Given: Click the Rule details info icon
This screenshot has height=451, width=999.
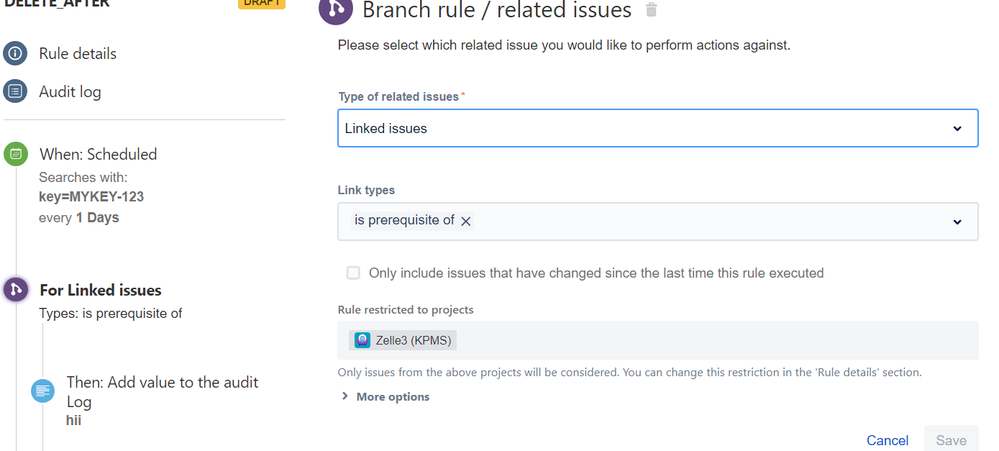Looking at the screenshot, I should [15, 54].
